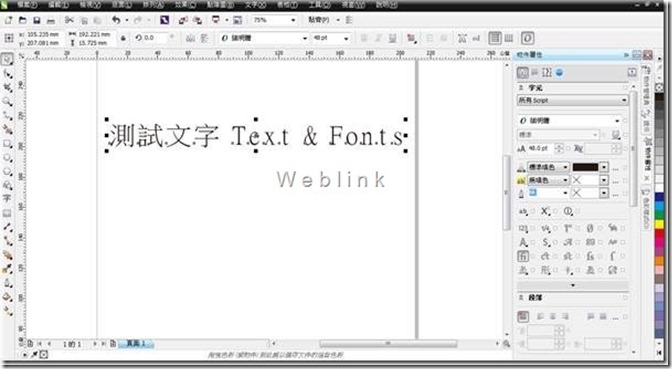
Task: Pick the Freehand drawing tool
Action: point(7,116)
